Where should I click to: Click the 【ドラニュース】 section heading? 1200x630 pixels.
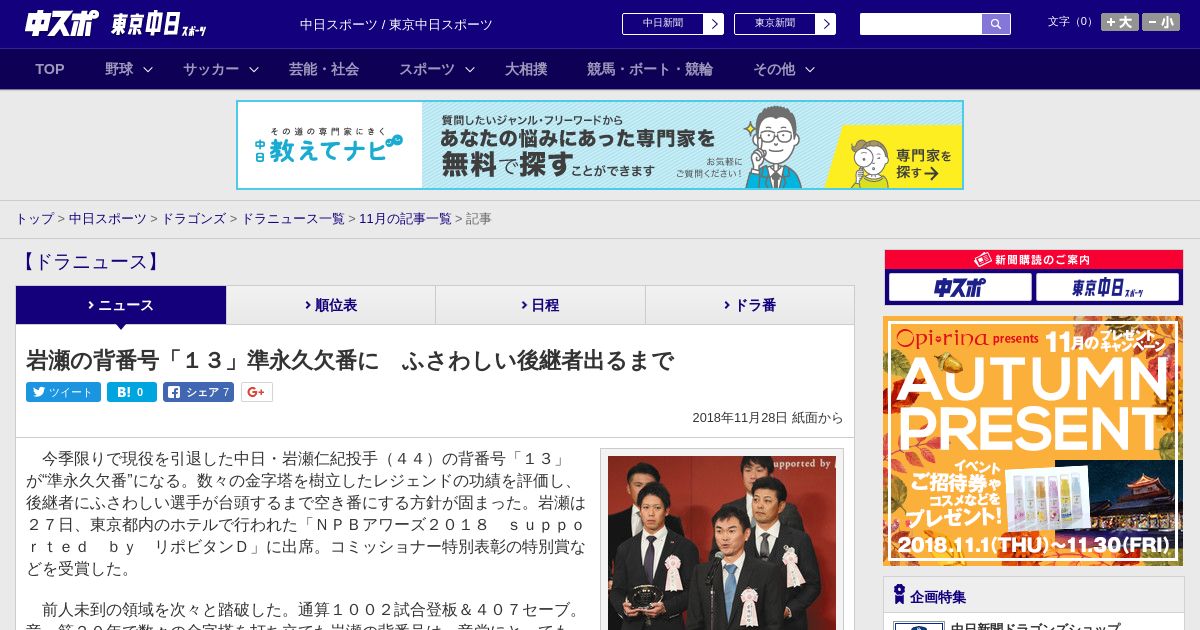[x=90, y=262]
